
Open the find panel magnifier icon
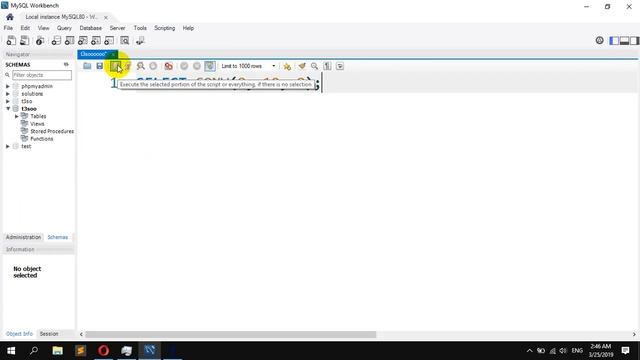(314, 66)
